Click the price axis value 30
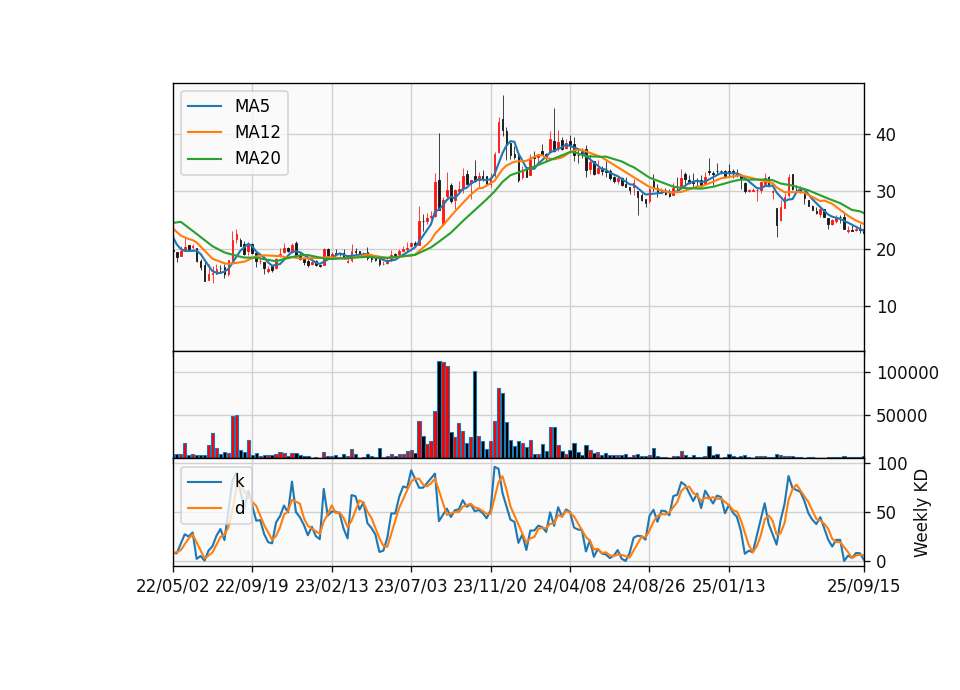This screenshot has height=690, width=960. [x=886, y=192]
